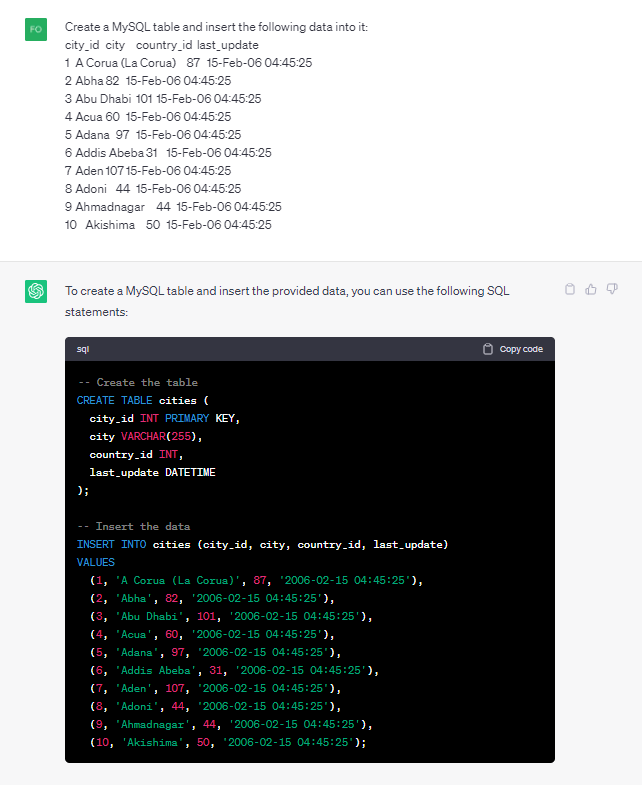The height and width of the screenshot is (785, 642).
Task: Click the 'CREATE TABLE cities (' code line
Action: point(143,401)
